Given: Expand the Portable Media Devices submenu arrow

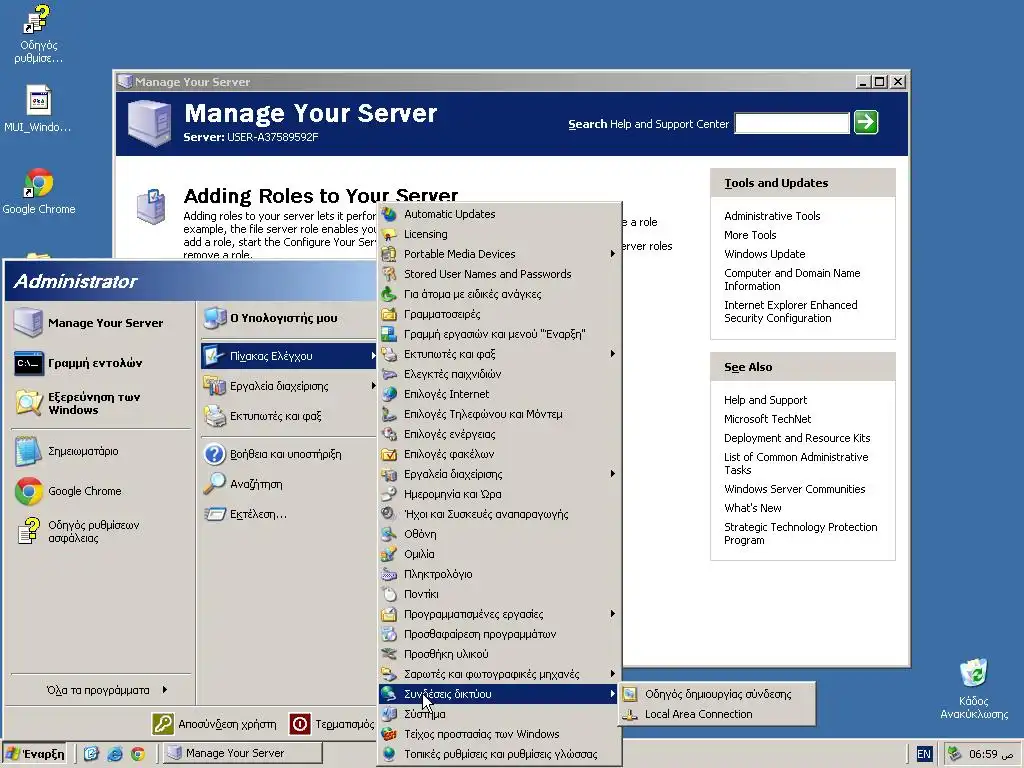Looking at the screenshot, I should 613,254.
